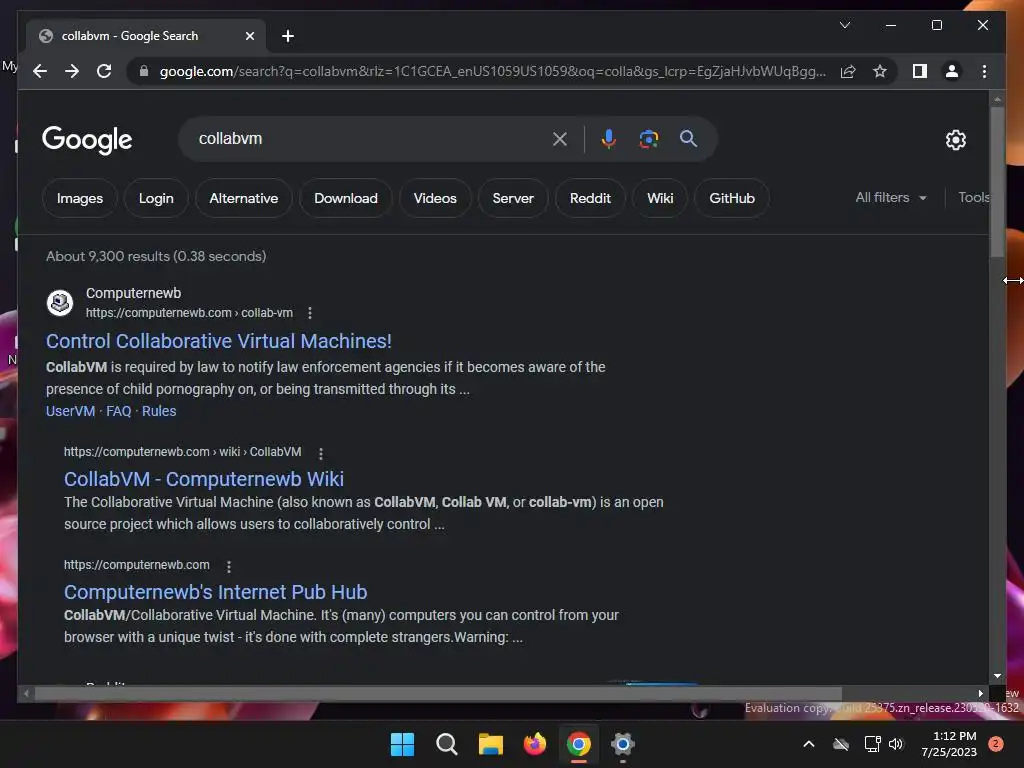Select the GitHub filter chip

(731, 198)
